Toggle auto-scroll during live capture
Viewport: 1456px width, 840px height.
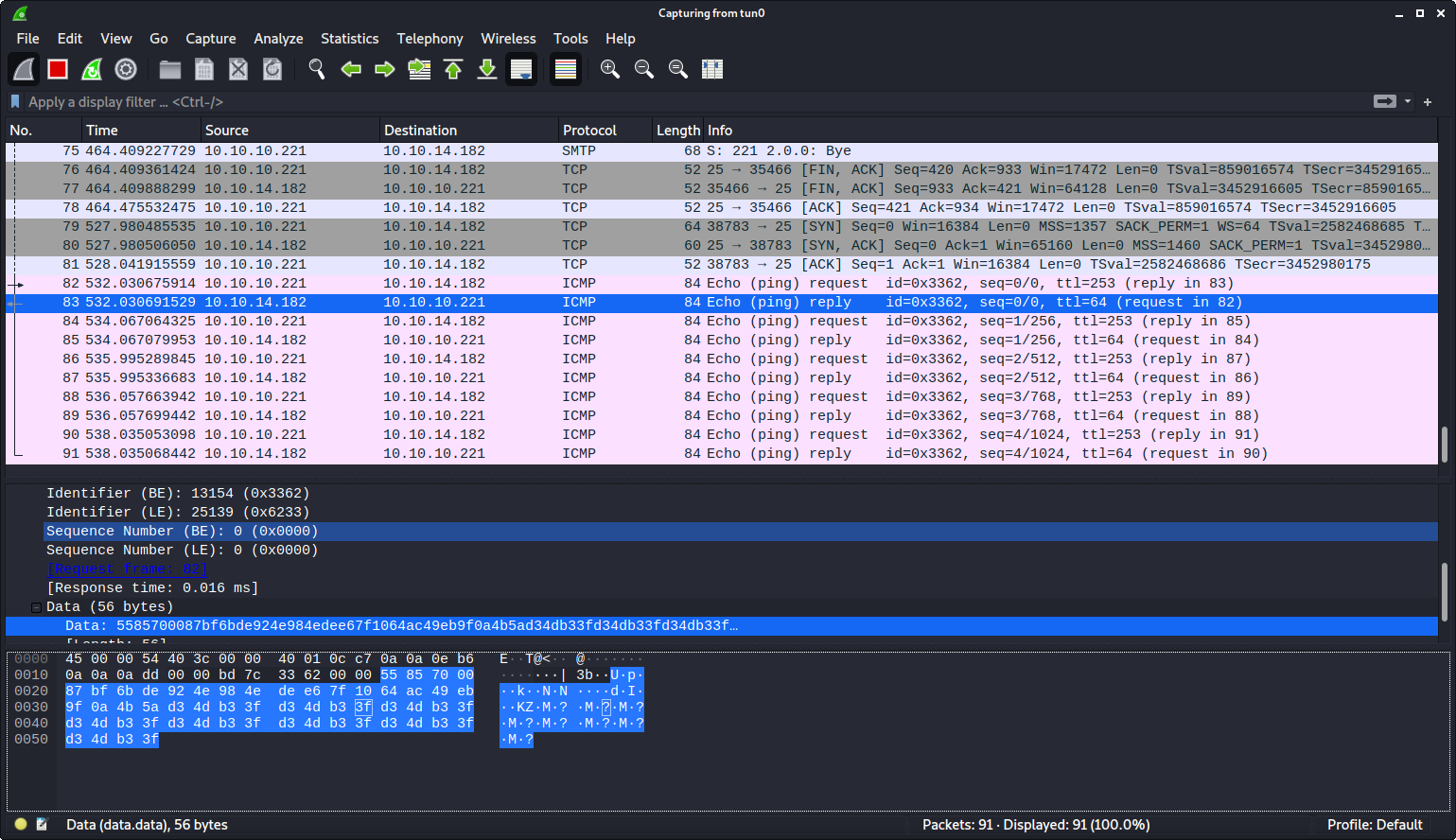(x=521, y=68)
